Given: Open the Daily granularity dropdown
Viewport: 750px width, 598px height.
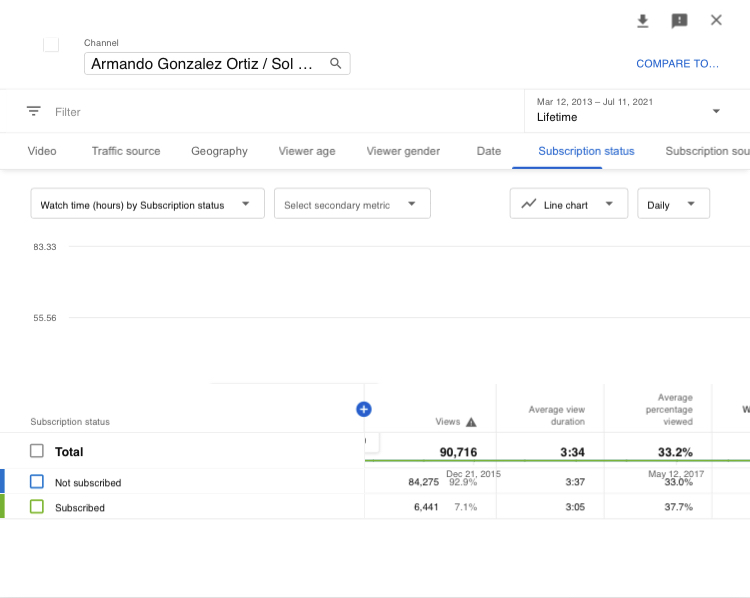Looking at the screenshot, I should point(672,204).
